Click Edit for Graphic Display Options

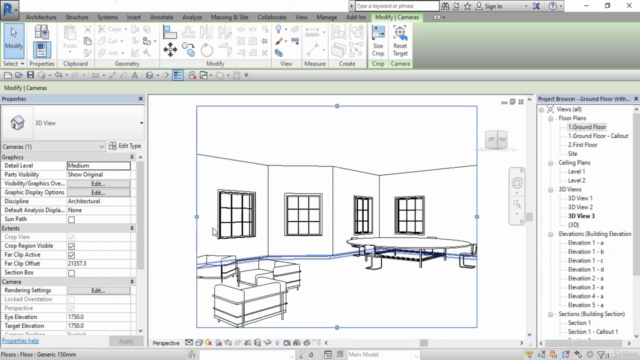98,193
